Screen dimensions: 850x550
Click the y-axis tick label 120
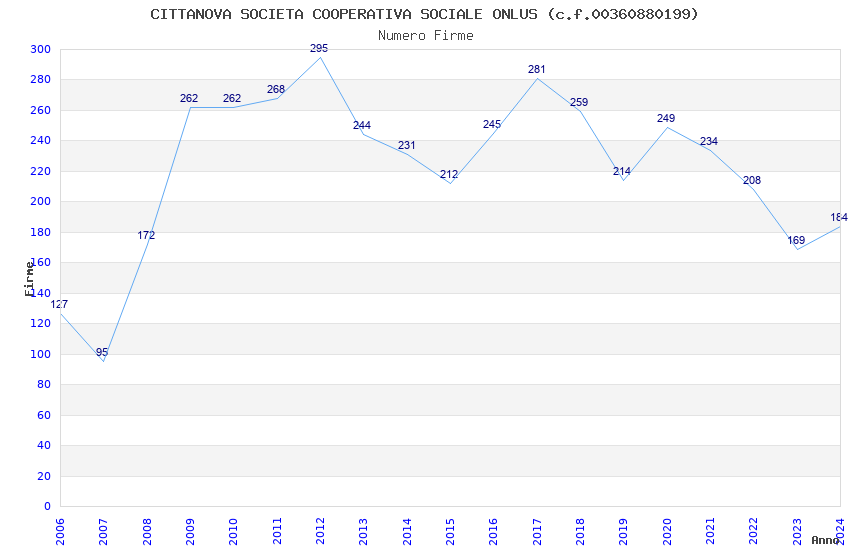click(x=41, y=323)
